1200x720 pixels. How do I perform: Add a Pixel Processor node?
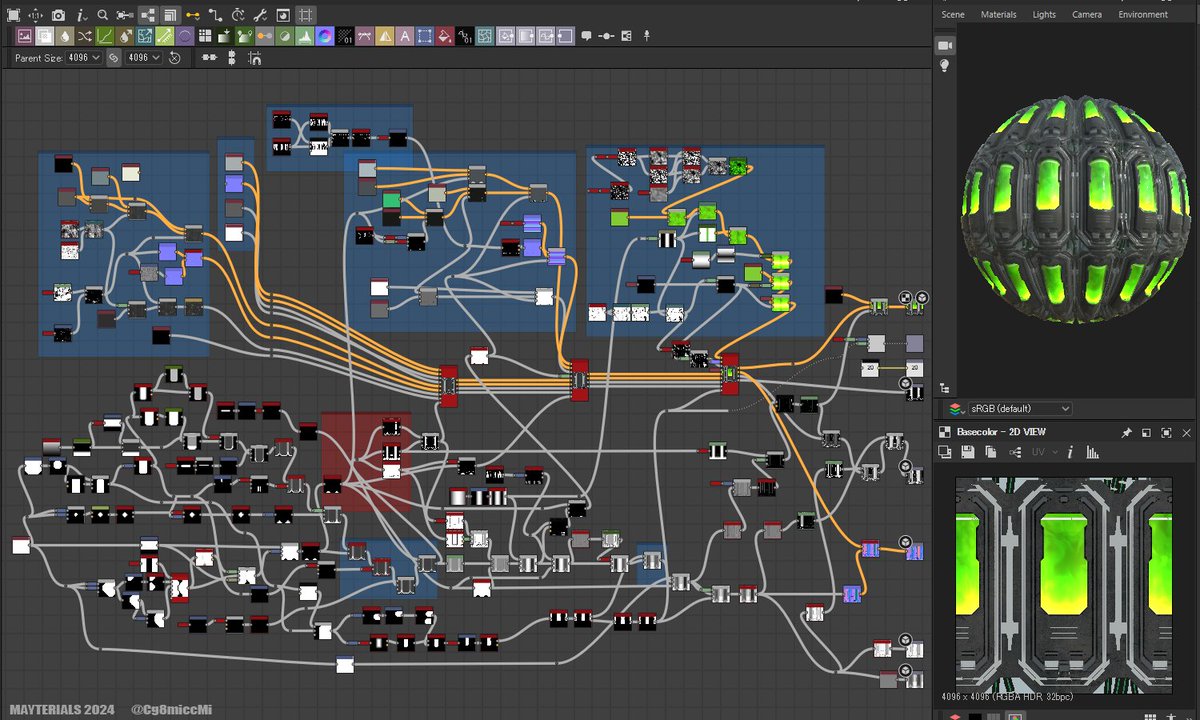coord(345,36)
